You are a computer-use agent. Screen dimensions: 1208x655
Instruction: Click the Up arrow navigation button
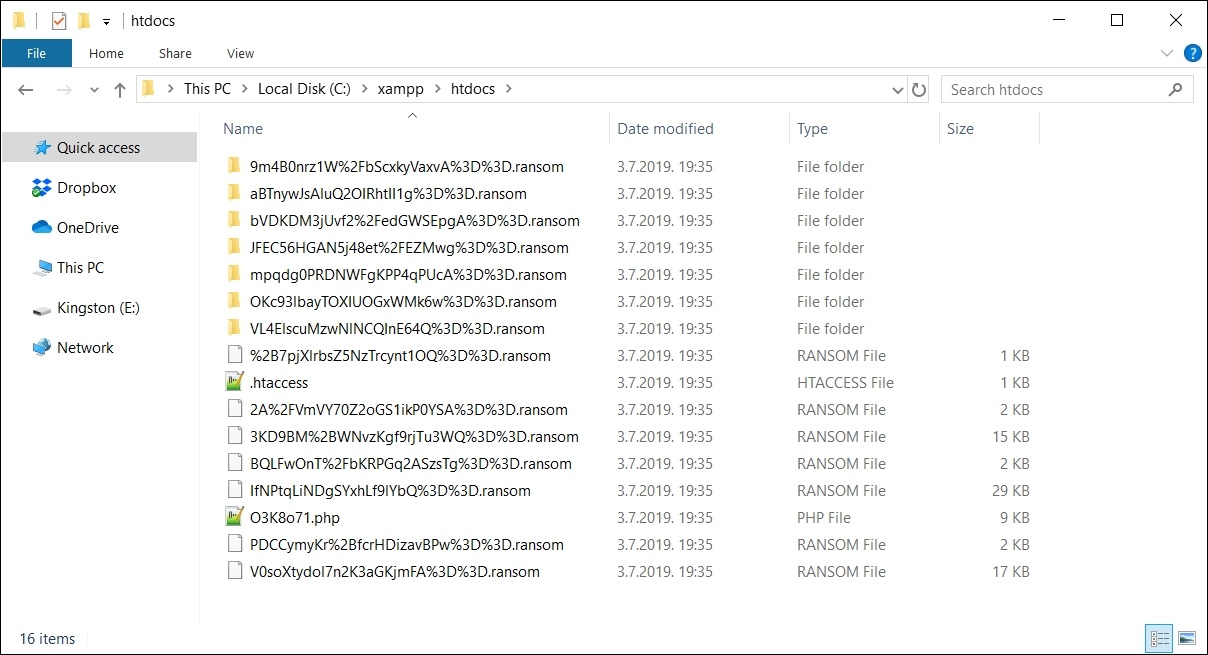(x=120, y=89)
